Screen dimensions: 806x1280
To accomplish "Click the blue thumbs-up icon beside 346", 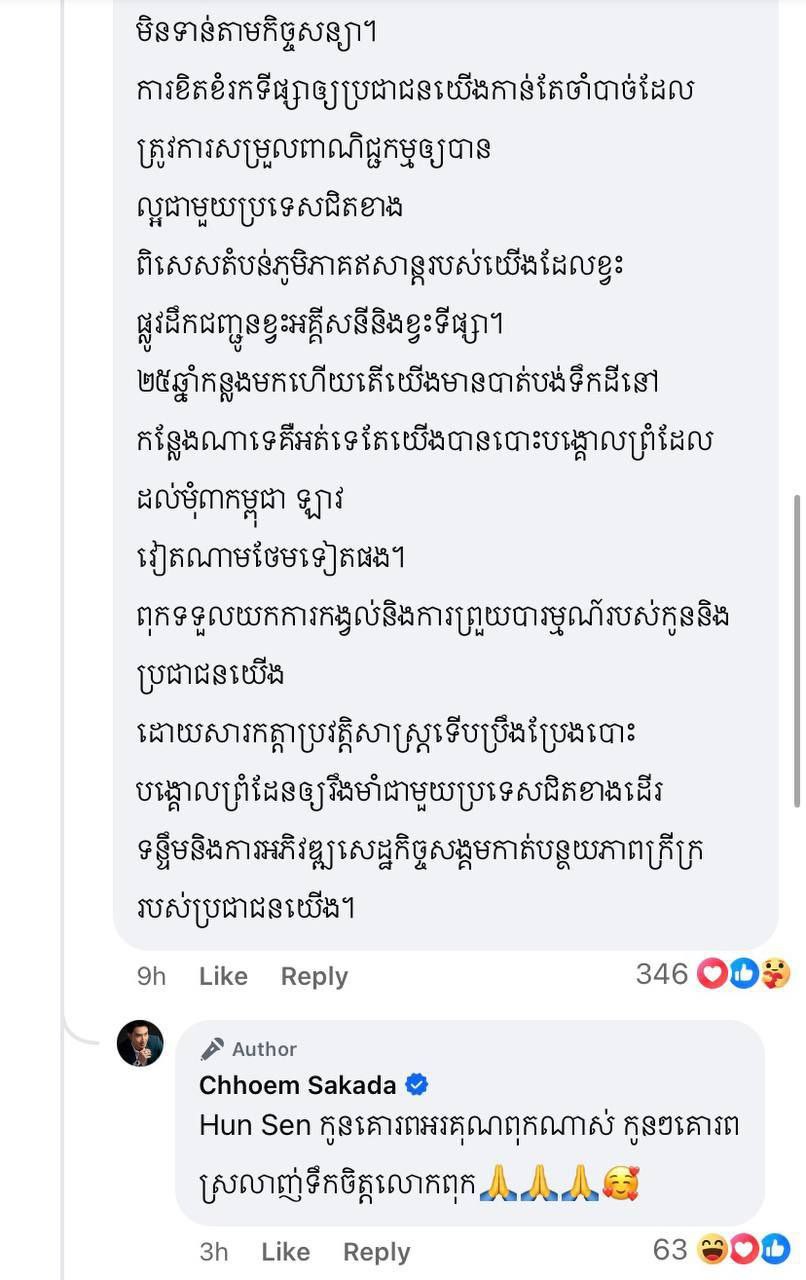I will point(742,973).
